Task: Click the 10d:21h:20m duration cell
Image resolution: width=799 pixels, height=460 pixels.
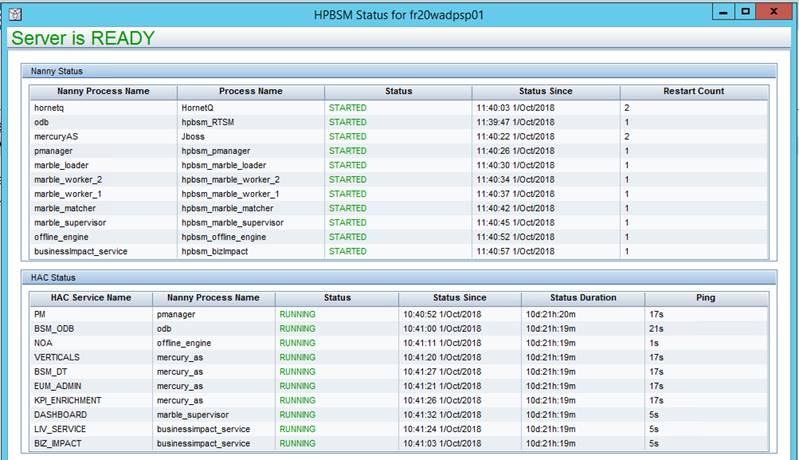Action: click(551, 314)
